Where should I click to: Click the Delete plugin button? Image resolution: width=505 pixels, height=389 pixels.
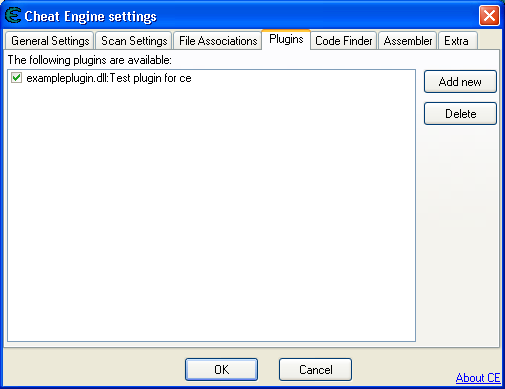coord(460,114)
